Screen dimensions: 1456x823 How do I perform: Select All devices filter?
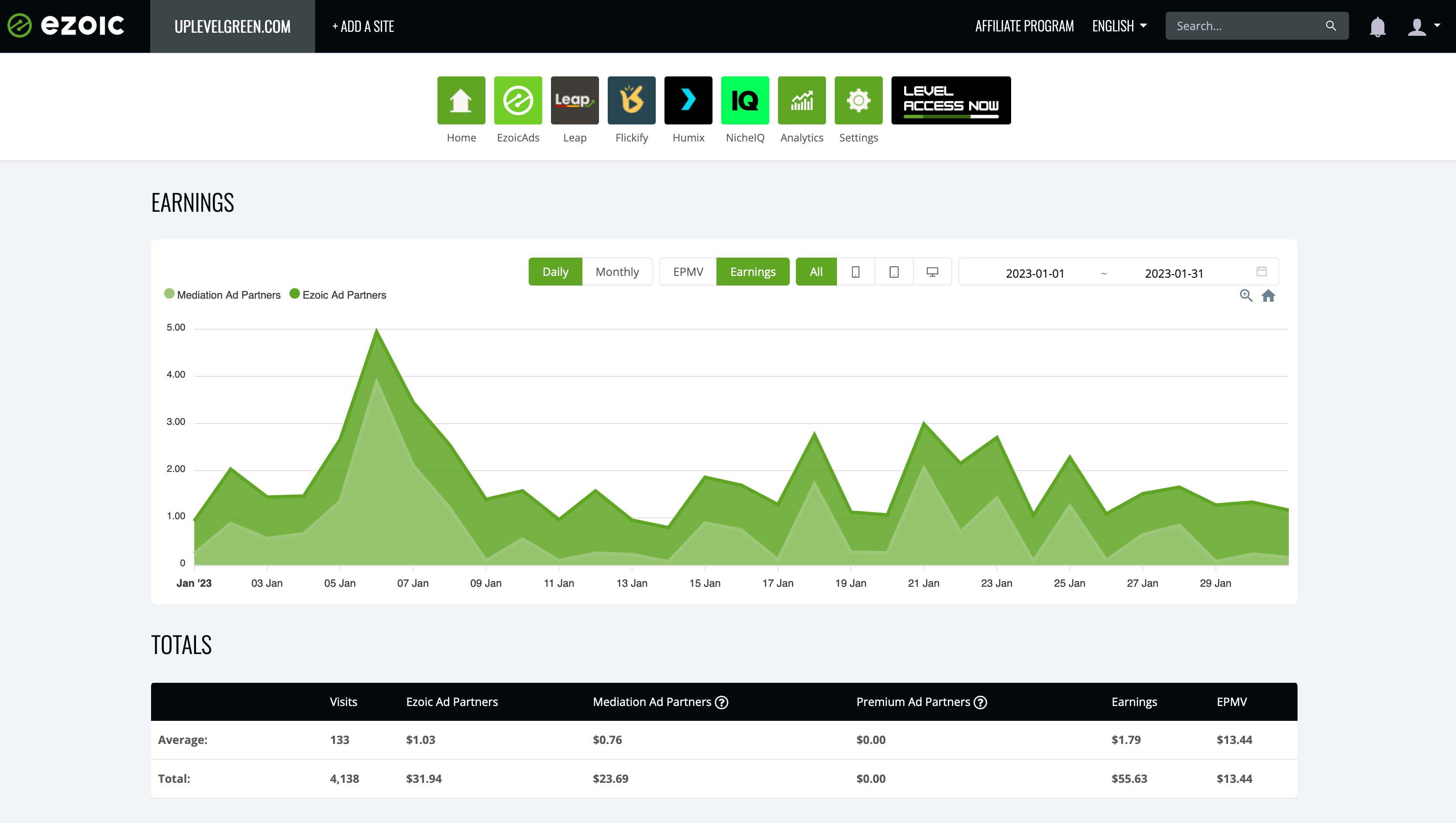coord(816,272)
